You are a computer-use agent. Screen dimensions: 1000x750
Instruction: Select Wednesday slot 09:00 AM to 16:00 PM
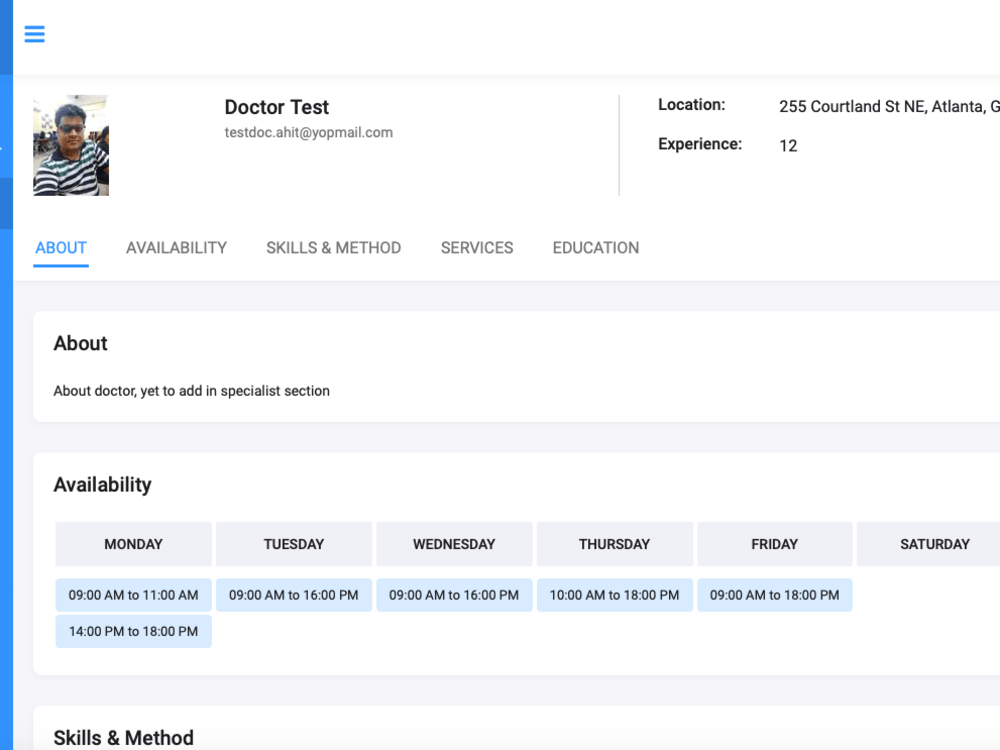pyautogui.click(x=454, y=595)
